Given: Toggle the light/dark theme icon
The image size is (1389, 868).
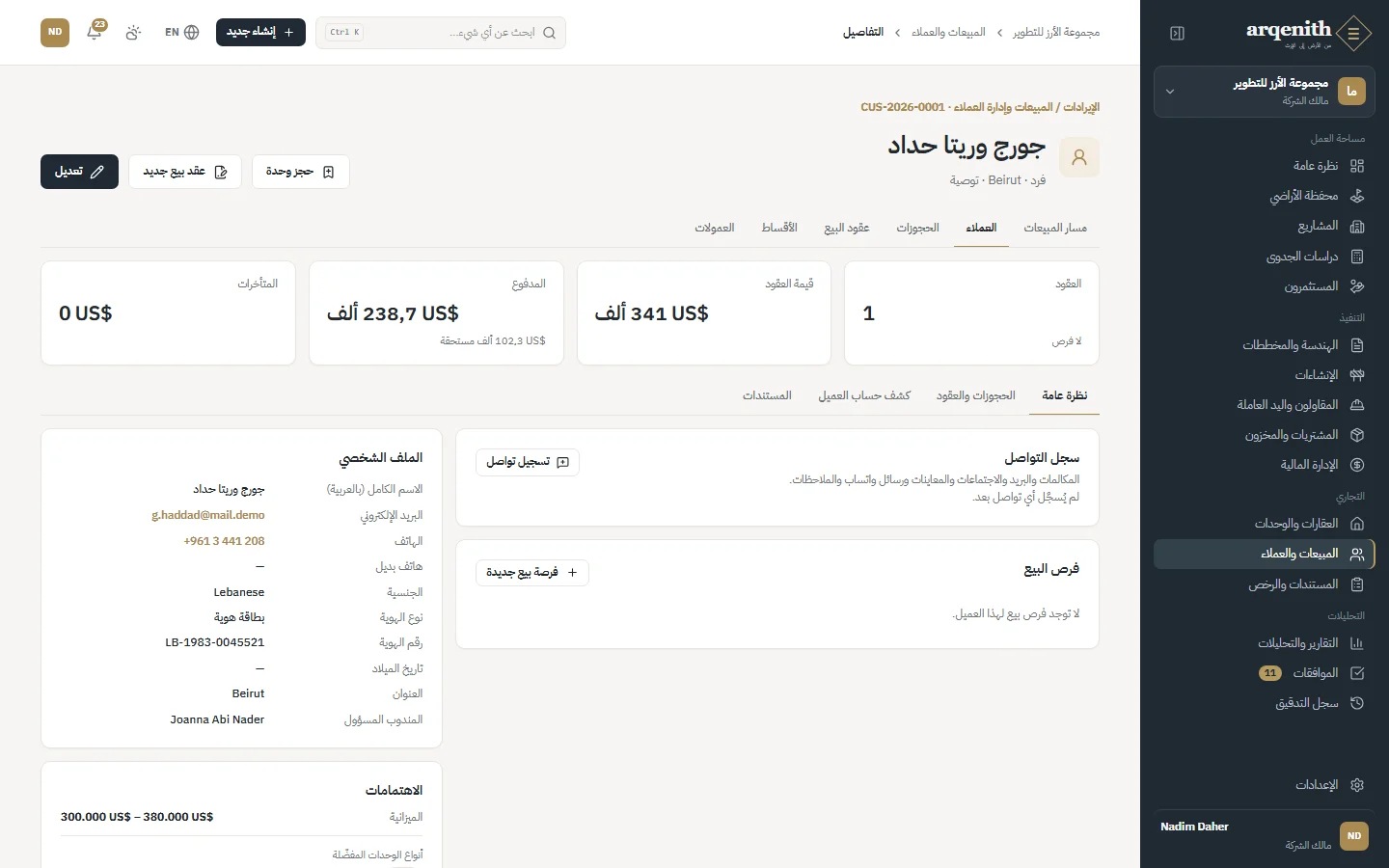Looking at the screenshot, I should pyautogui.click(x=133, y=32).
